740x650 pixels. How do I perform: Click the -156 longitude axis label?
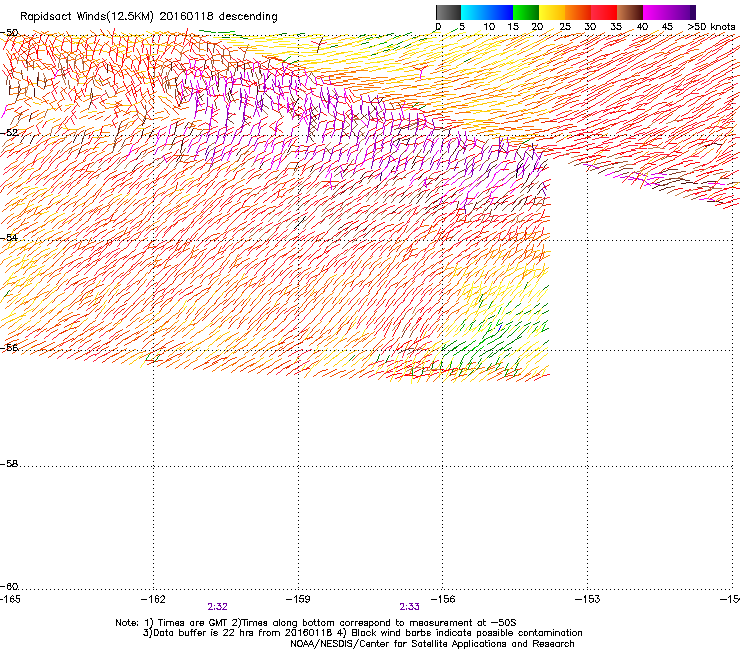443,599
